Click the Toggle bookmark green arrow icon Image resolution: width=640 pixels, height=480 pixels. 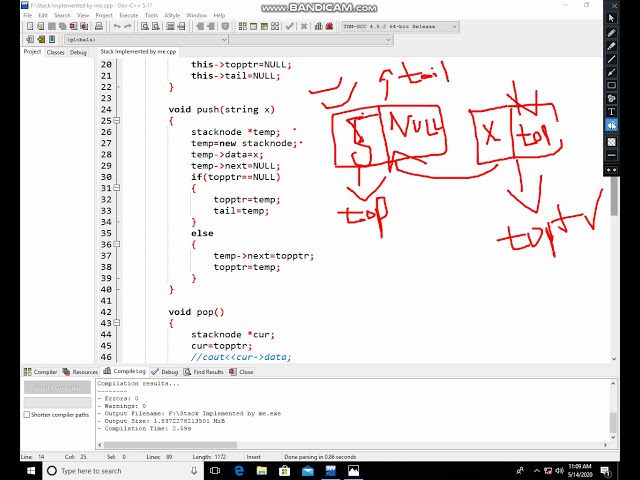coord(41,39)
